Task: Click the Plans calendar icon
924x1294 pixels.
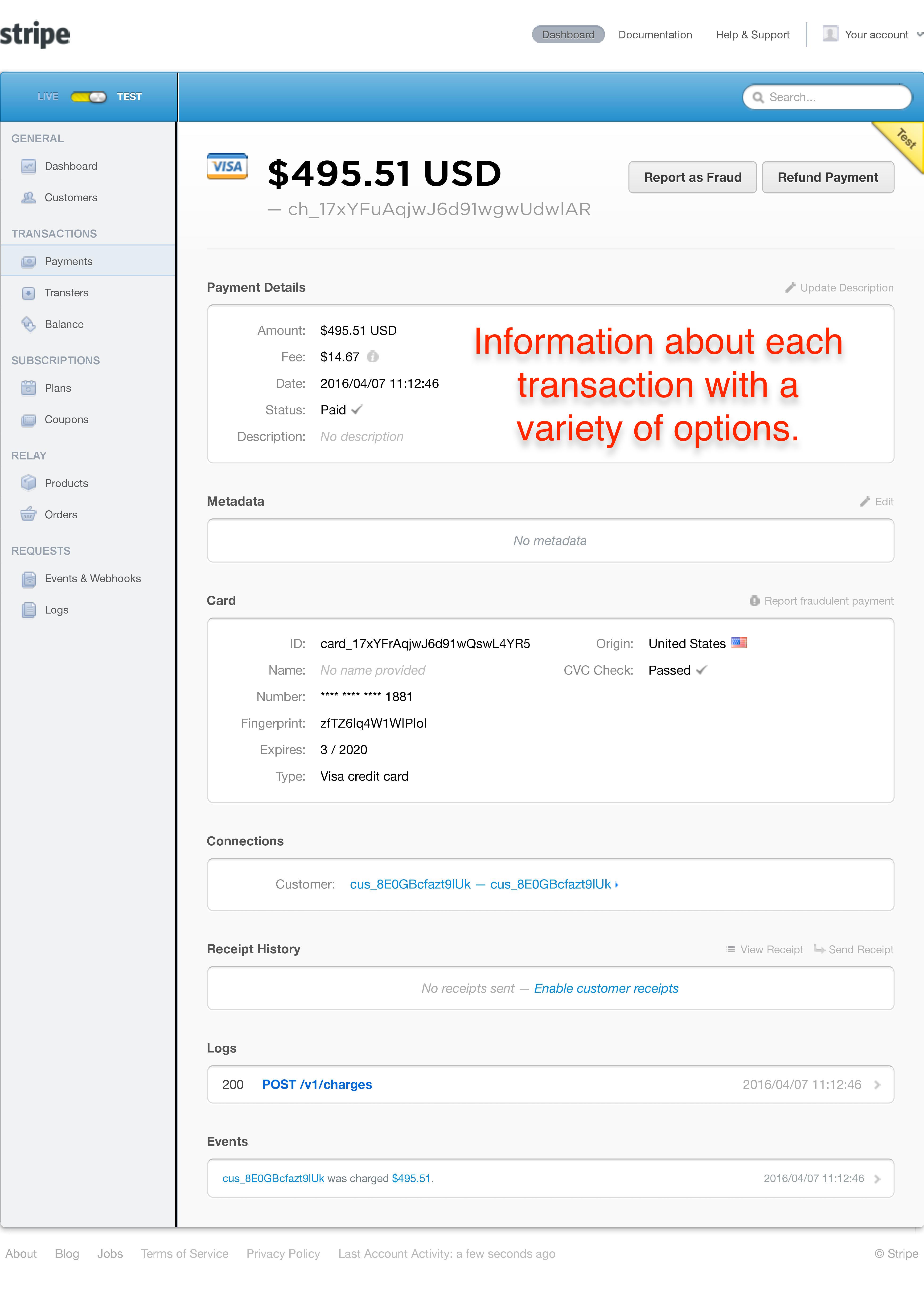Action: [x=29, y=388]
